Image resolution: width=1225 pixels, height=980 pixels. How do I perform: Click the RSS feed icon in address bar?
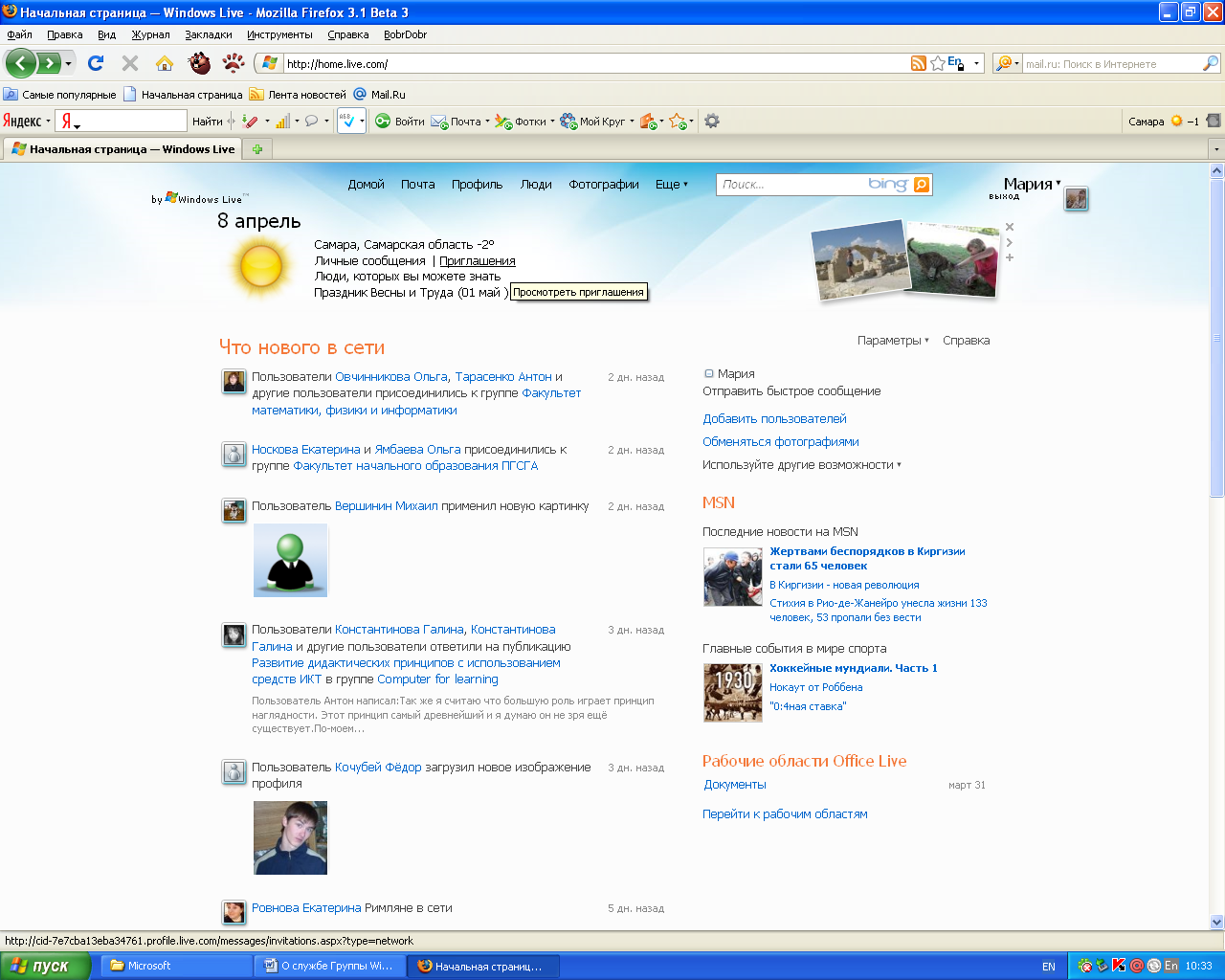pos(919,63)
